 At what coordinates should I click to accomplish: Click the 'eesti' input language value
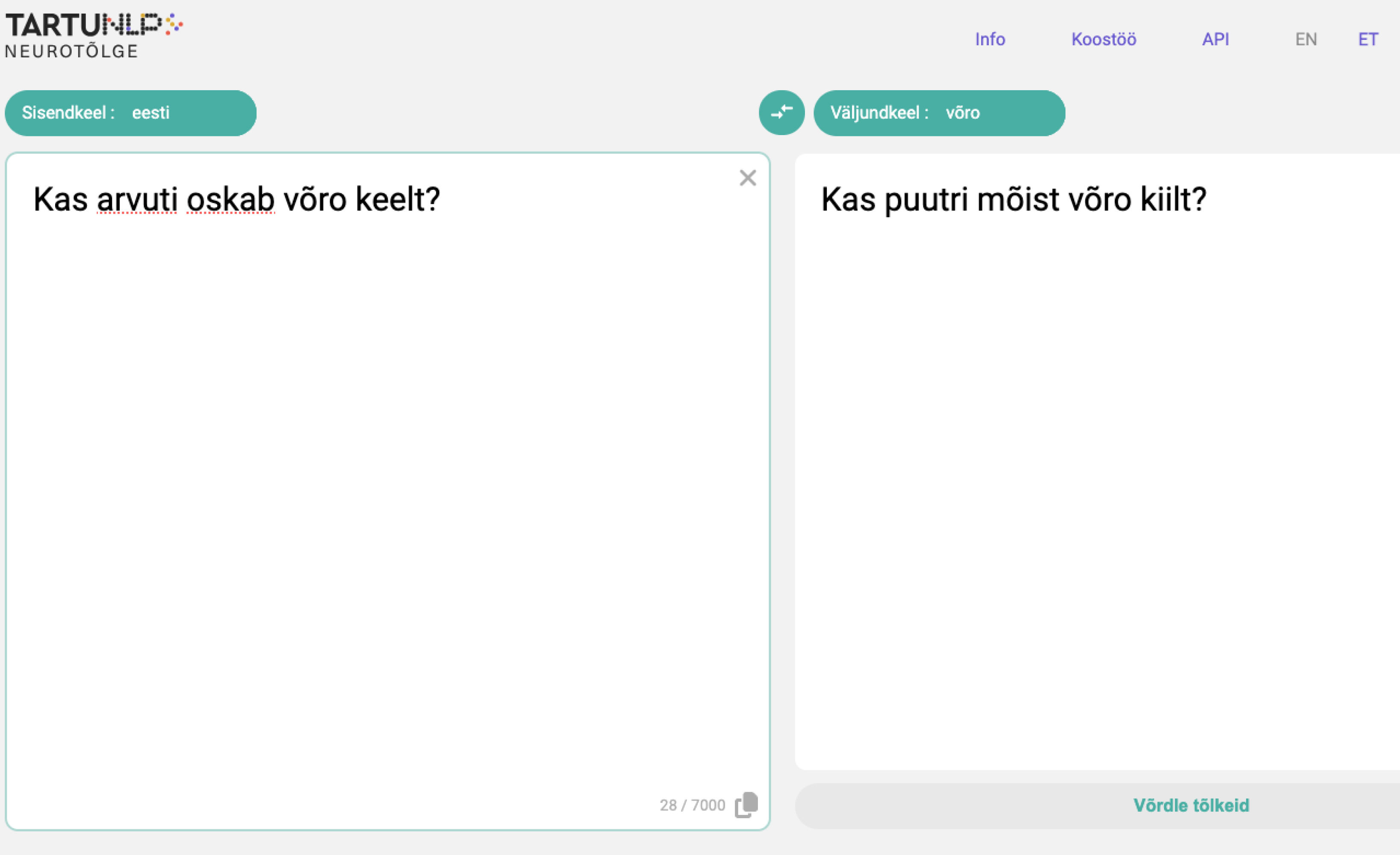[x=150, y=112]
